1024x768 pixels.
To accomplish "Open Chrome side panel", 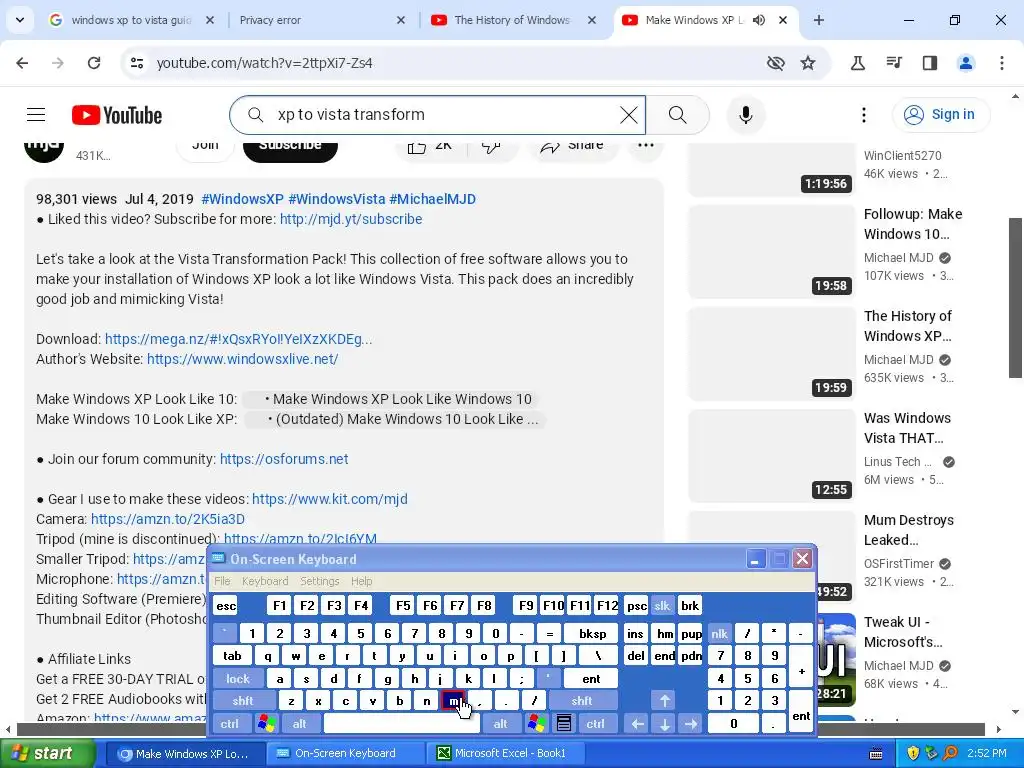I will [x=930, y=63].
